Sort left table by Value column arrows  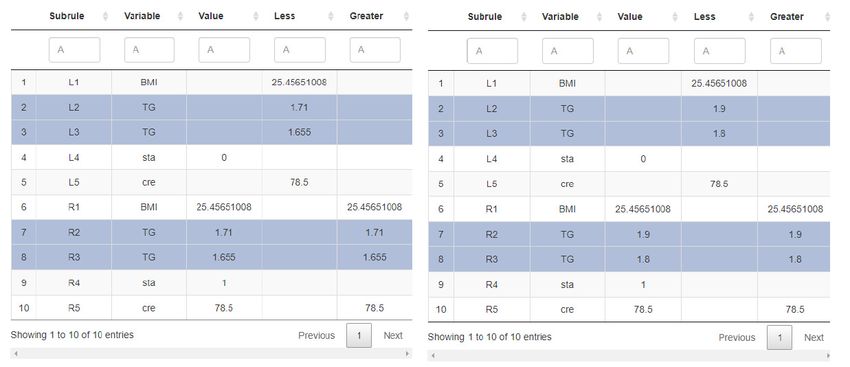(256, 16)
